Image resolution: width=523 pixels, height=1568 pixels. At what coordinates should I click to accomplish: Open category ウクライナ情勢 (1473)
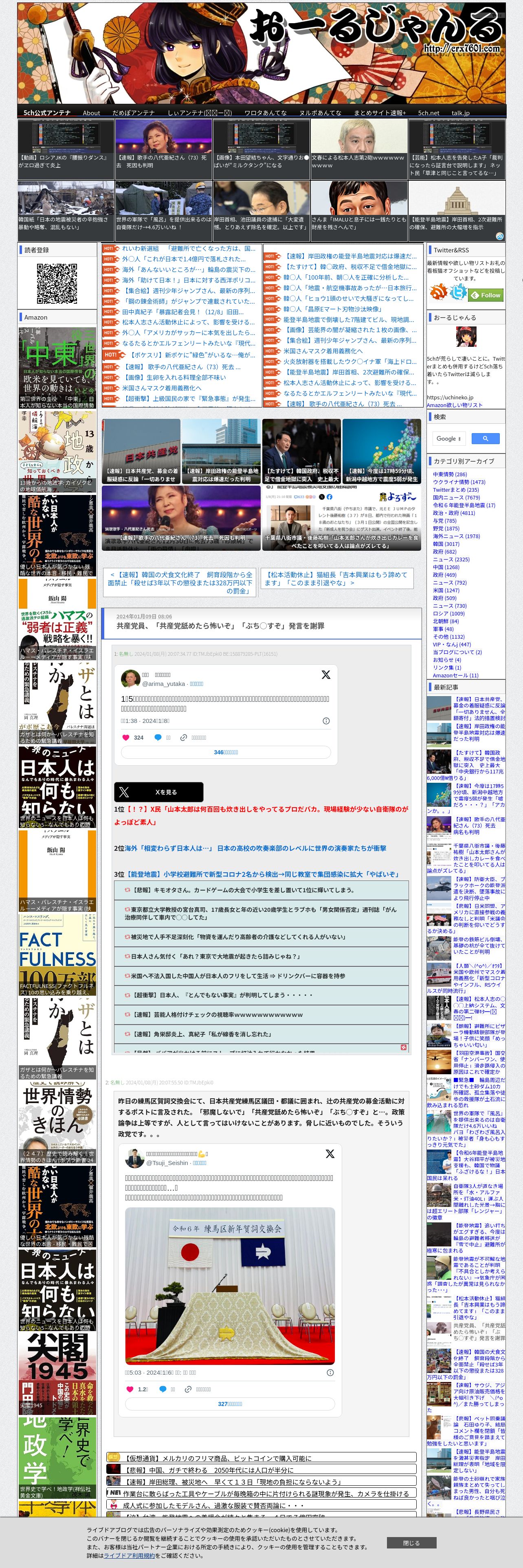point(459,482)
